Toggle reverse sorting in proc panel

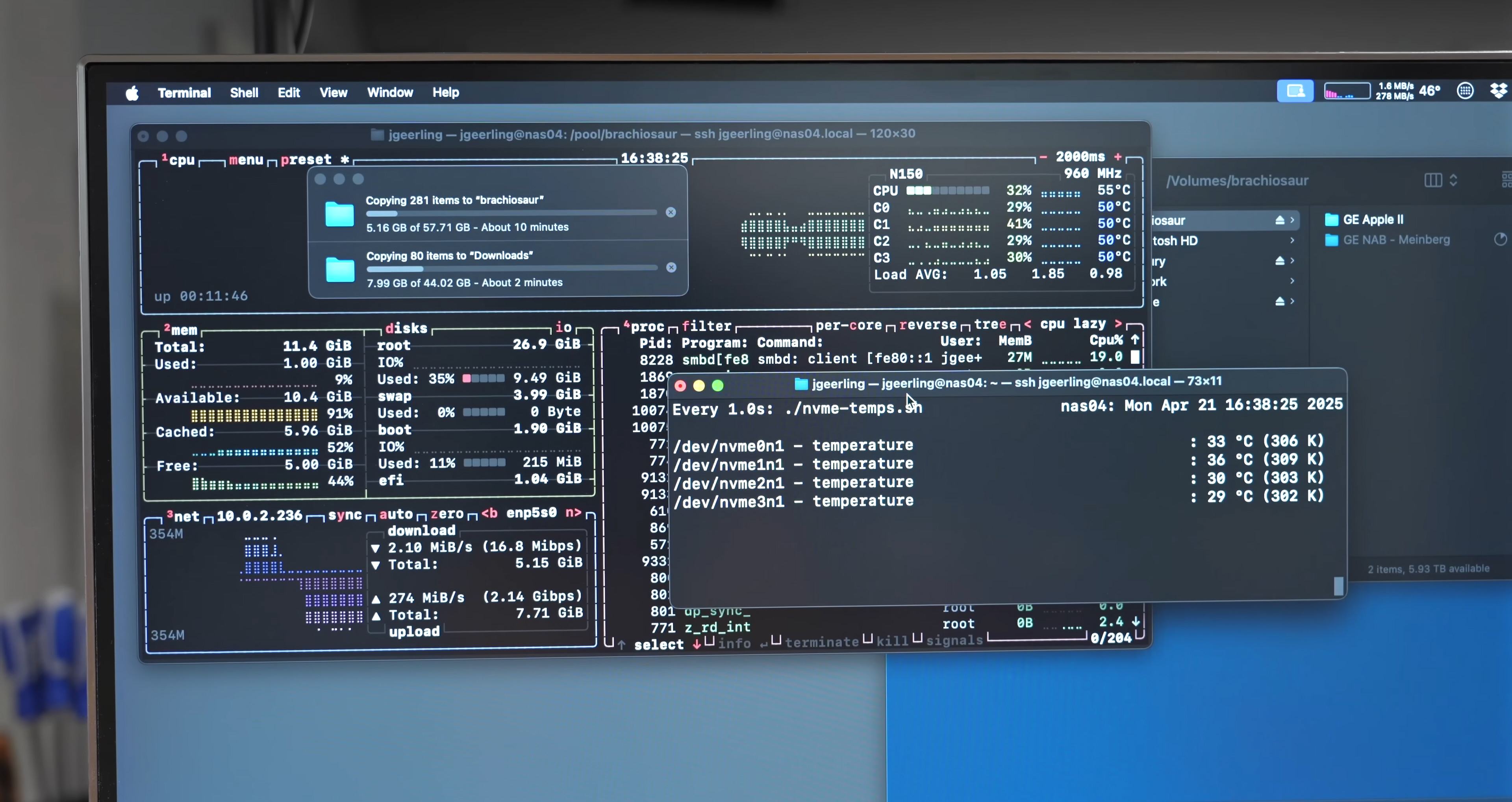tap(927, 324)
